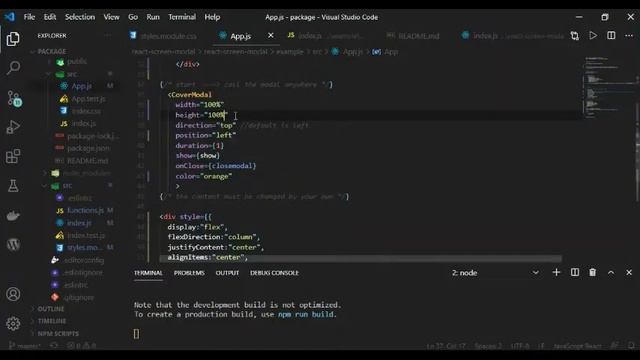The width and height of the screenshot is (640, 360).
Task: Click the JavaScript React language mode
Action: (x=578, y=346)
